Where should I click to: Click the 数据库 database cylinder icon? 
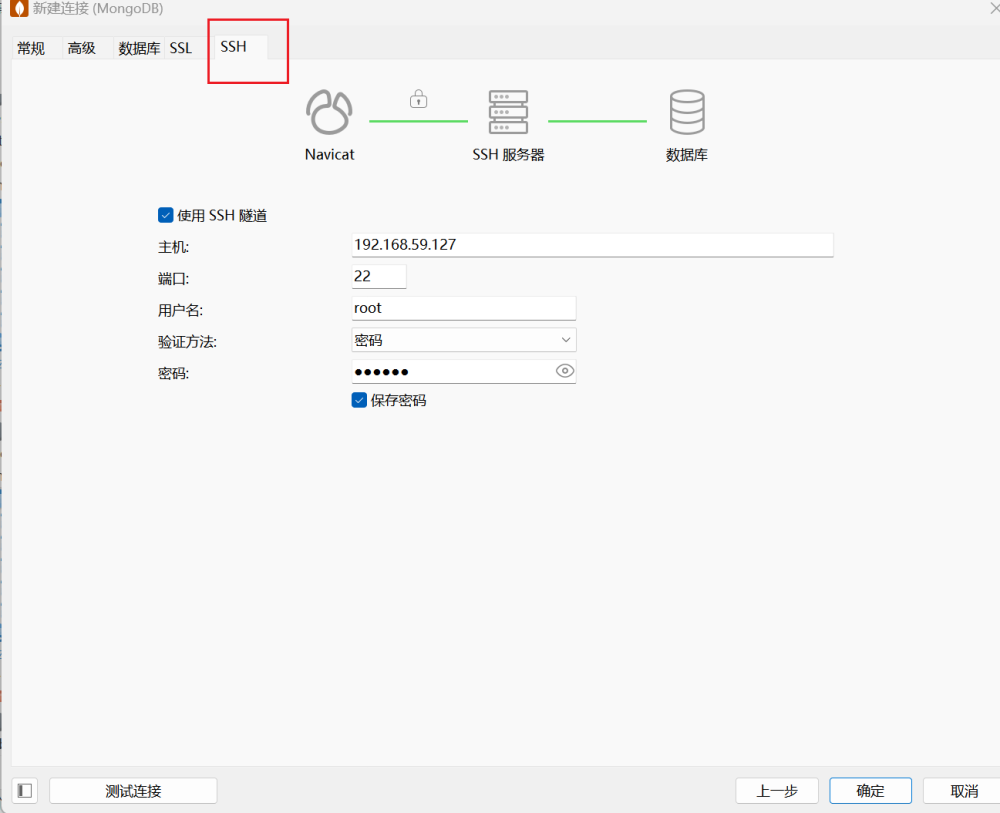point(687,112)
